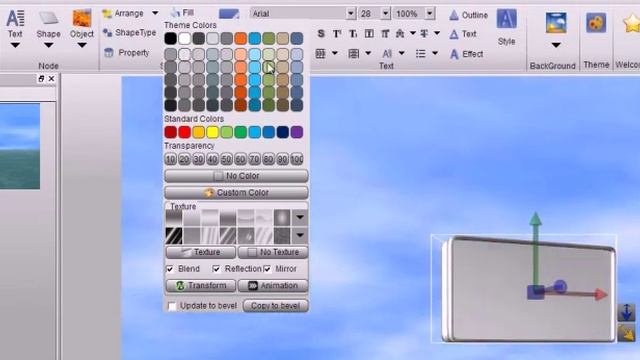Open the font size 28 dropdown
The image size is (640, 360).
coord(386,13)
